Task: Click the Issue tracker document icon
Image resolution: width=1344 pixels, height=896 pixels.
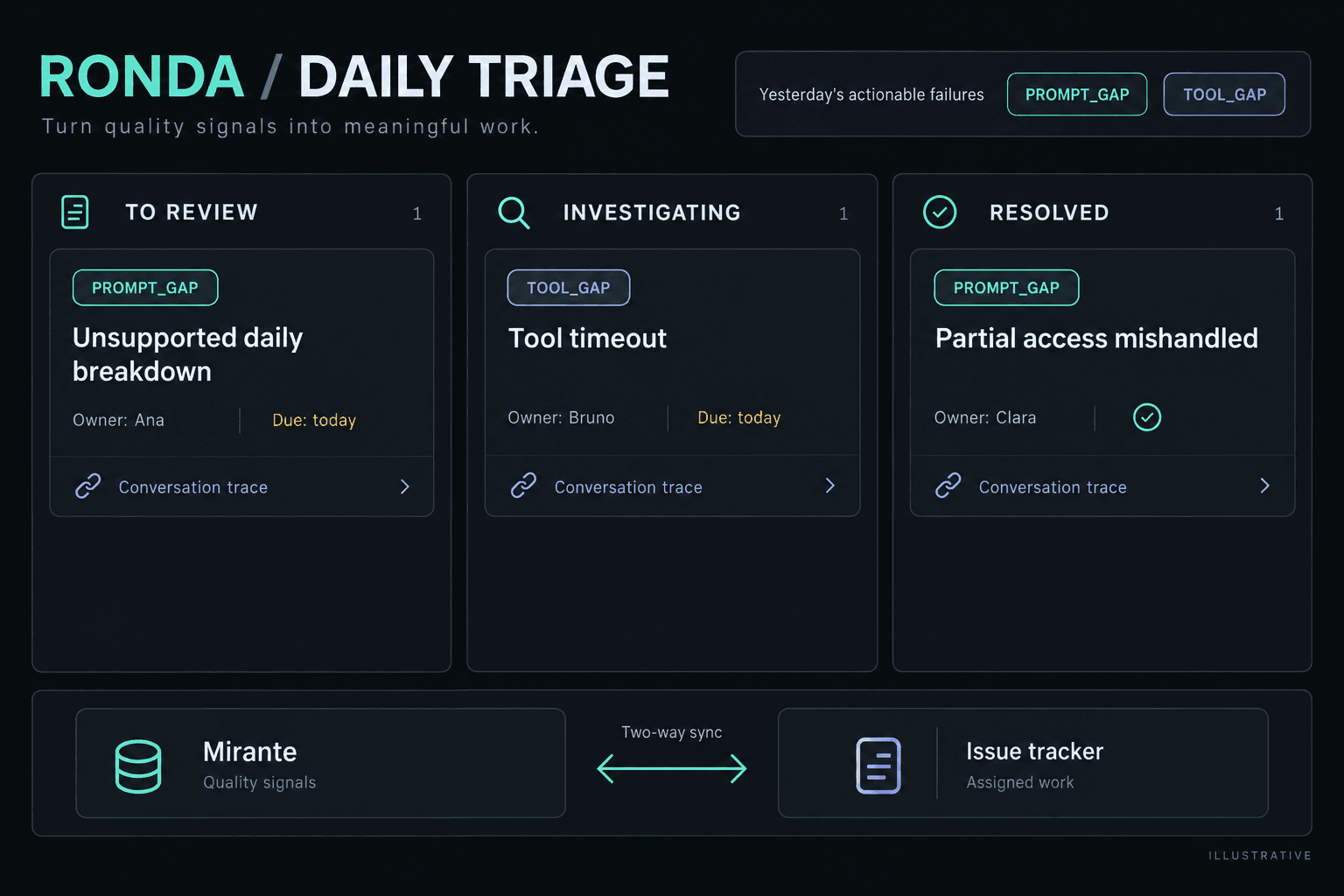Action: [x=878, y=766]
